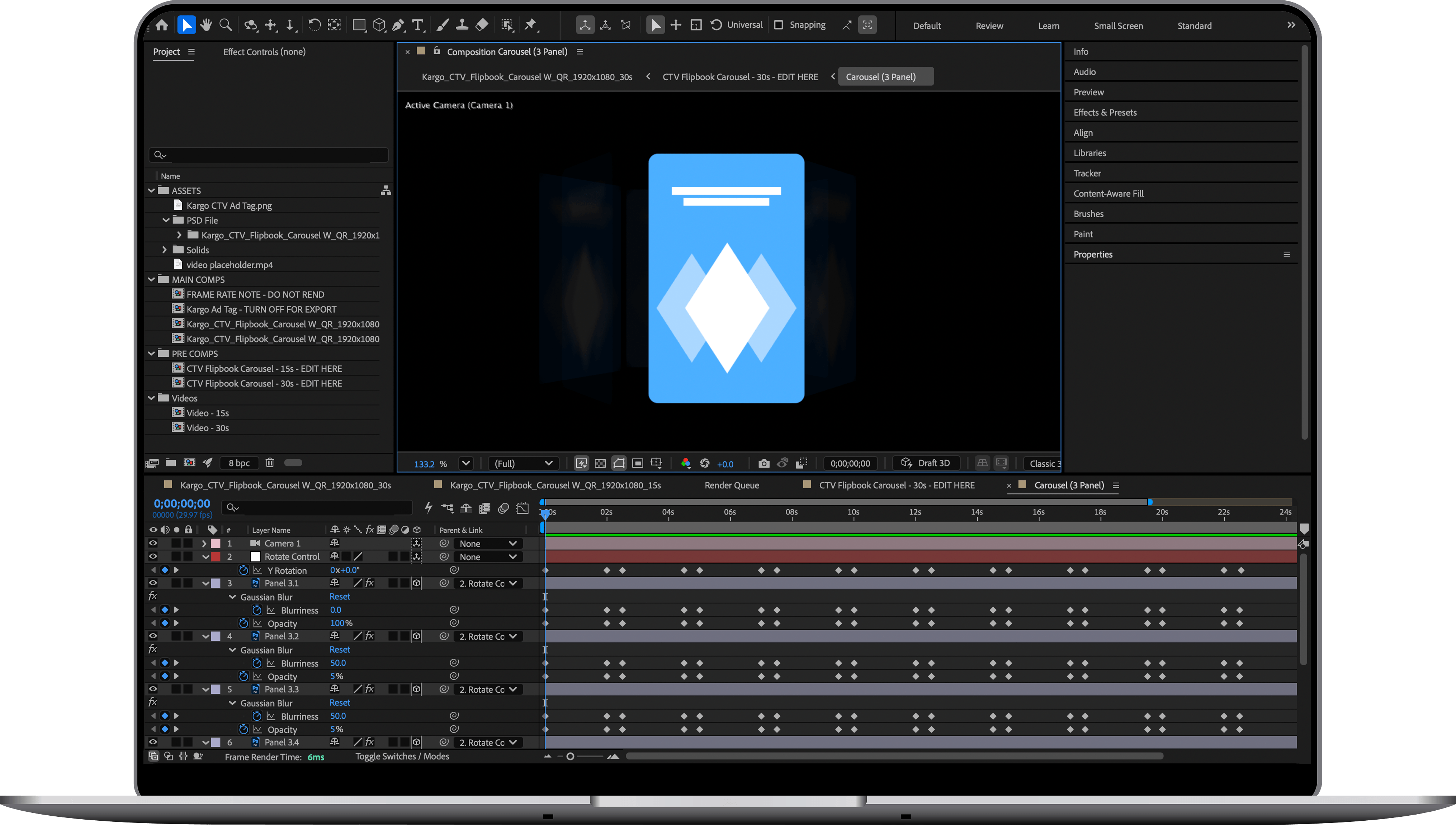Hide the Panel 3.3 layer
The height and width of the screenshot is (825, 1456).
click(x=153, y=689)
